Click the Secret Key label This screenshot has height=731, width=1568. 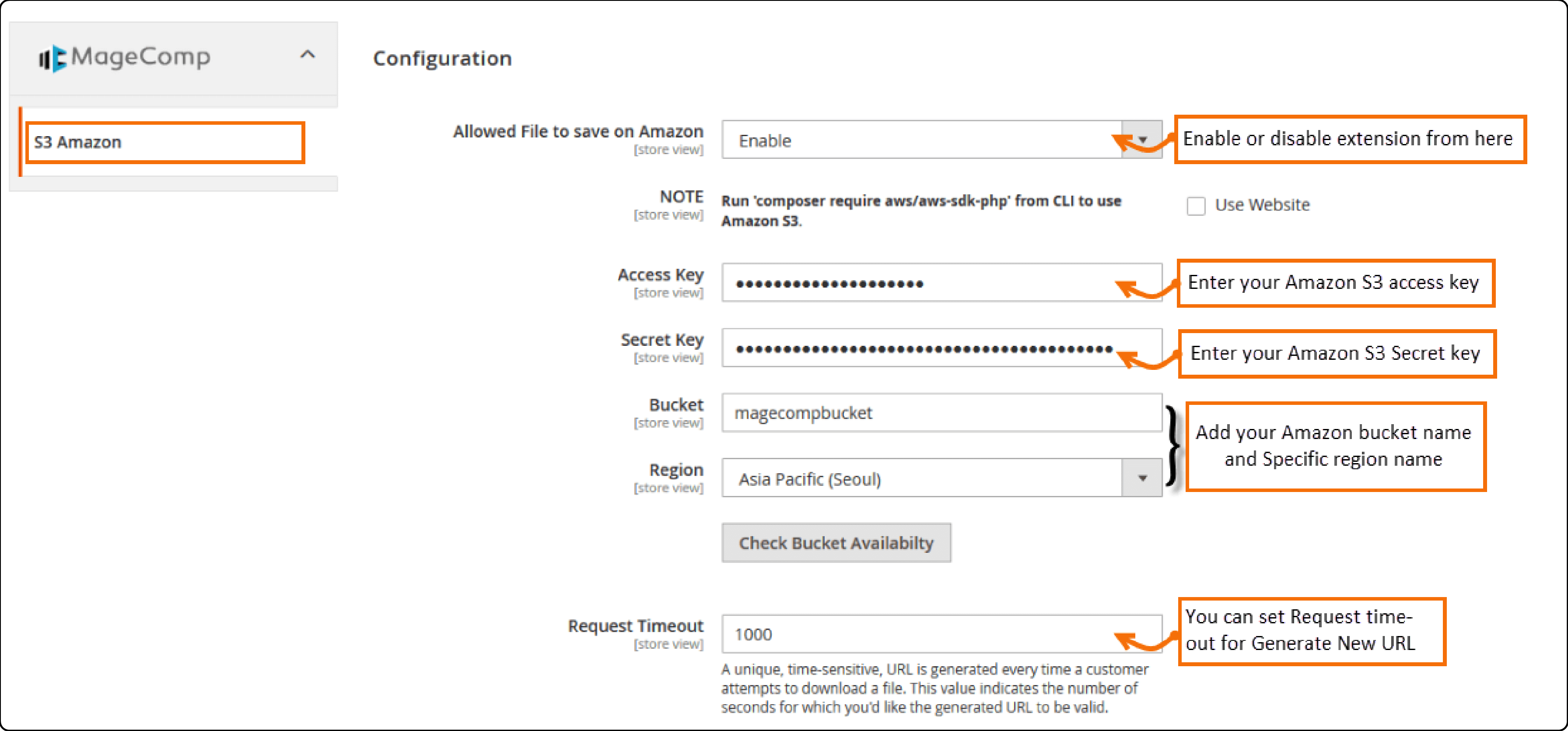pyautogui.click(x=661, y=339)
